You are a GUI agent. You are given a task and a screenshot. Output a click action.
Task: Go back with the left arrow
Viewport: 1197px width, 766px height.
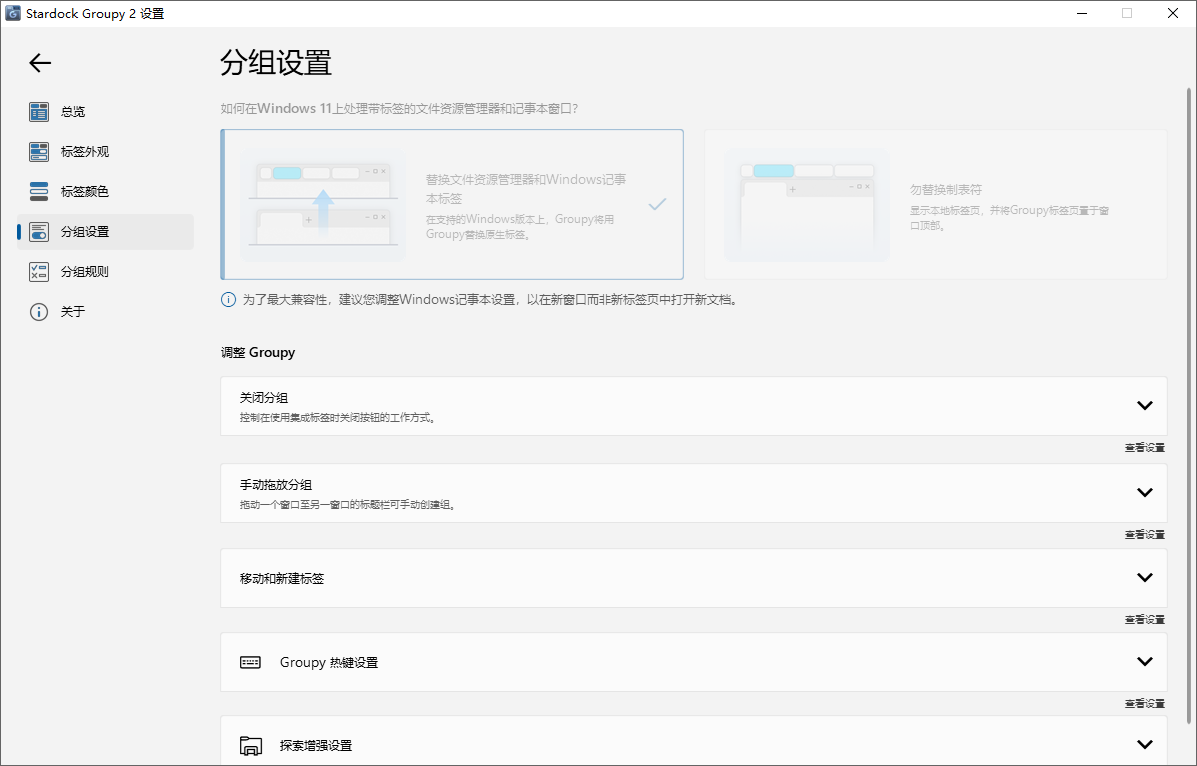[x=40, y=63]
